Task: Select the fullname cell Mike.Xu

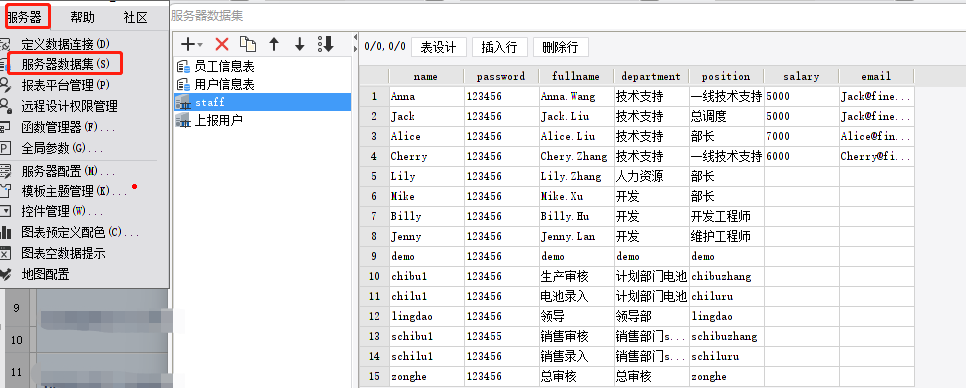Action: [576, 196]
